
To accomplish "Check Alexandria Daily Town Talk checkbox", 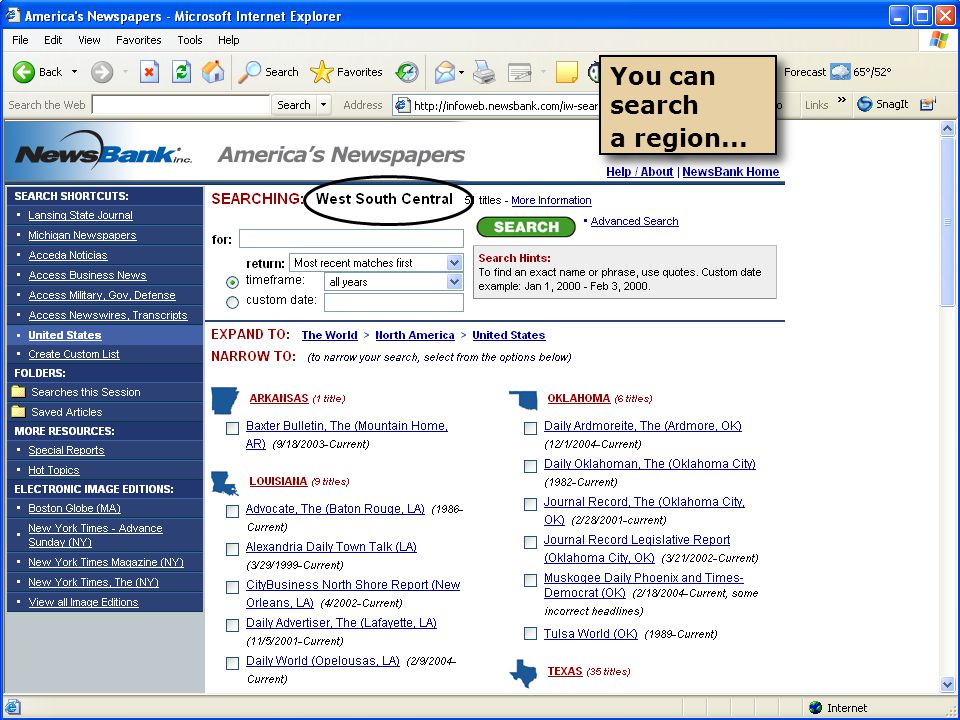I will pyautogui.click(x=233, y=549).
